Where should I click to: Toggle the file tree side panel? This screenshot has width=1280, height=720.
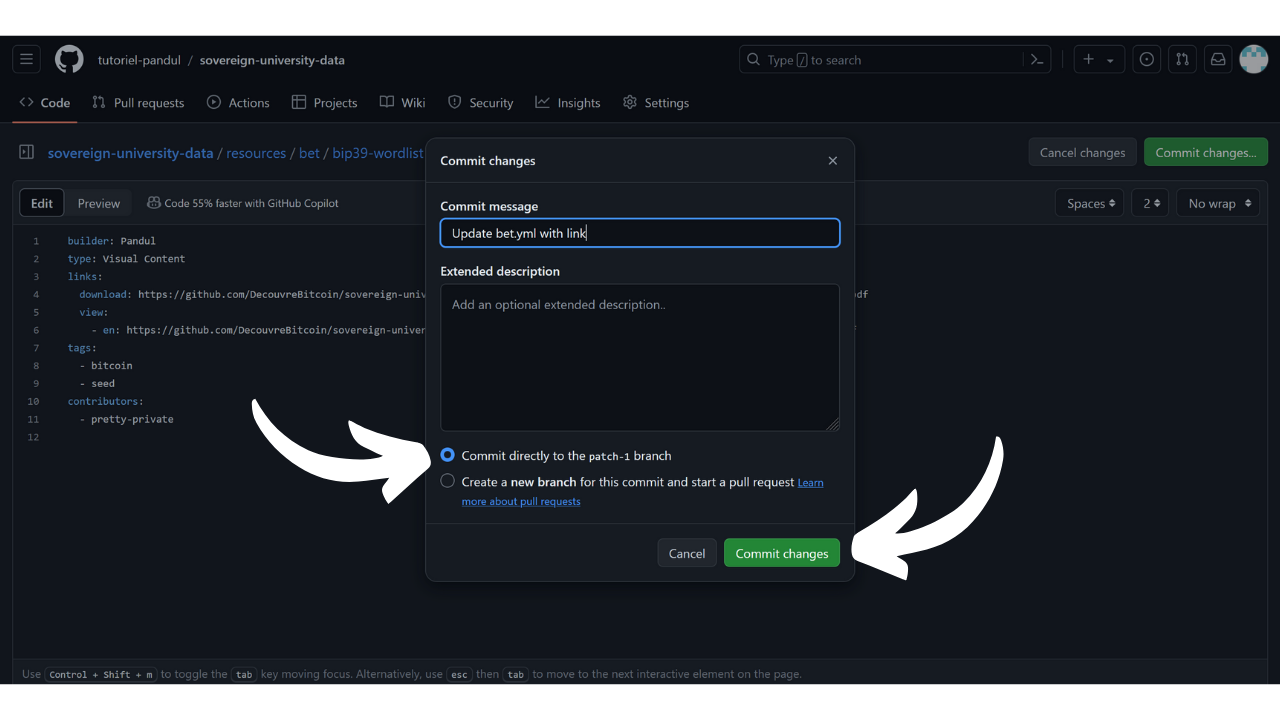(x=27, y=153)
